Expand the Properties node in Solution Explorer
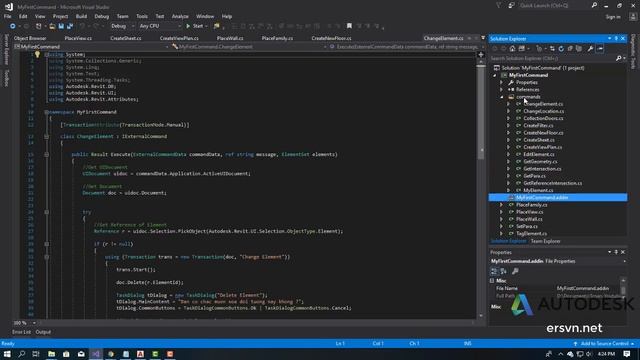Viewport: 640px width, 360px height. (x=502, y=82)
